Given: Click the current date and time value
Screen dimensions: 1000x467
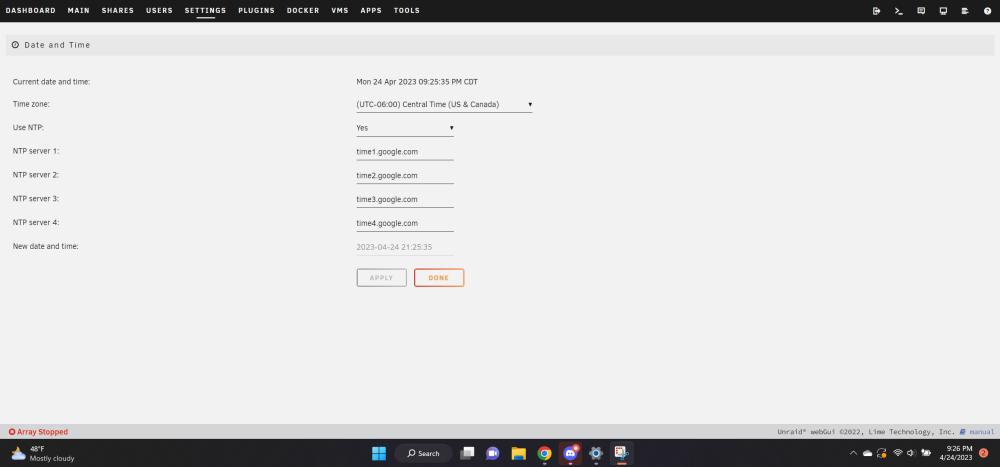Looking at the screenshot, I should point(417,82).
